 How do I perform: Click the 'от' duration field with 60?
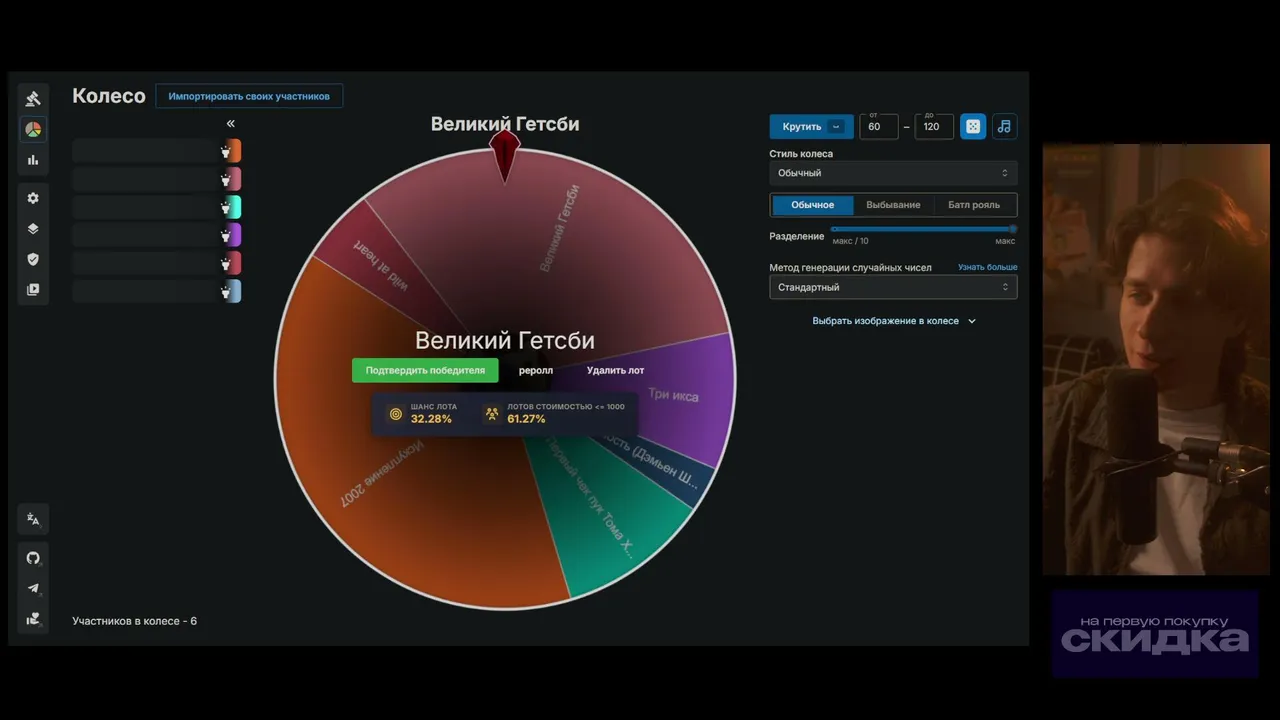tap(879, 126)
